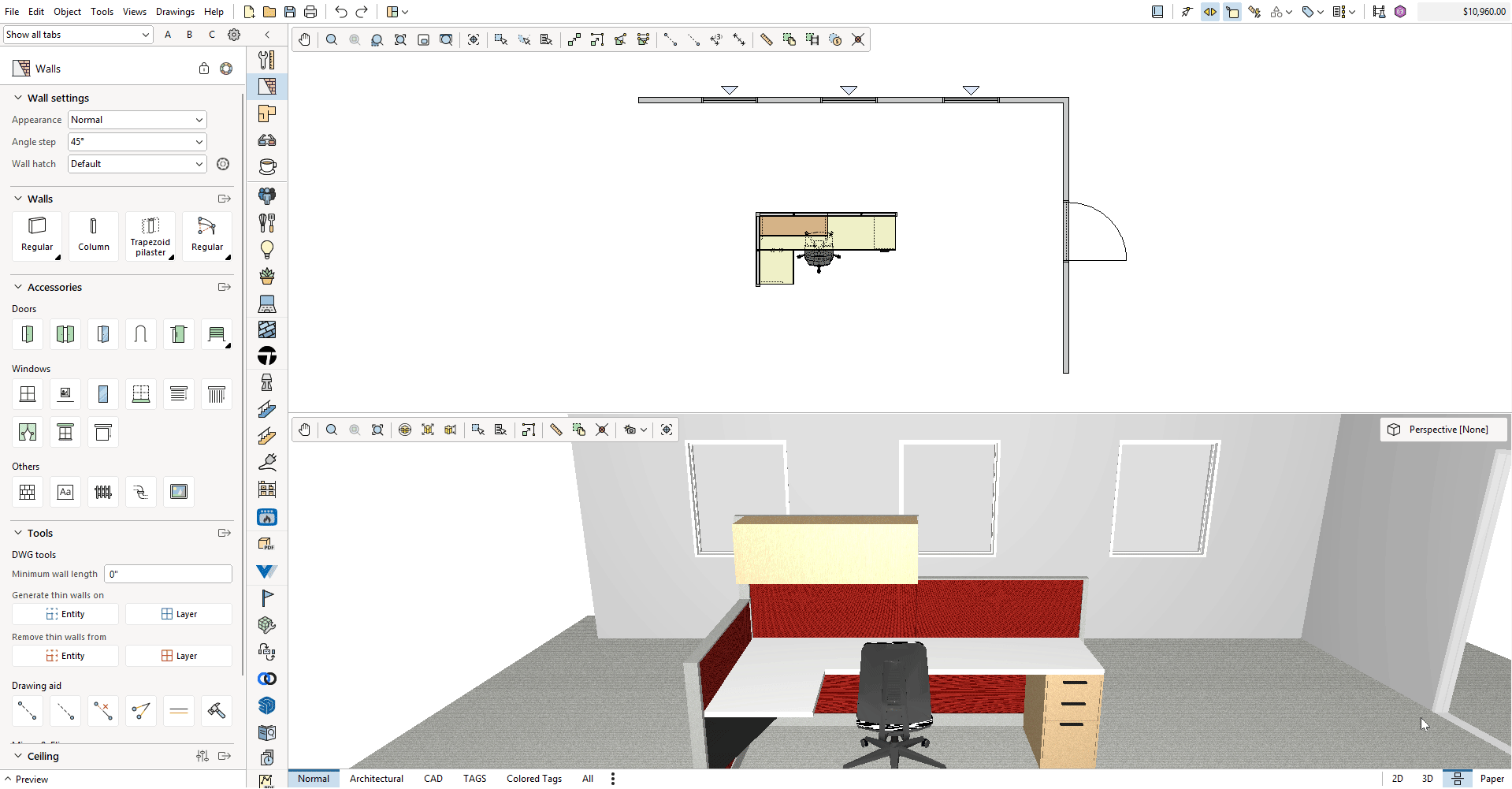Open the Show all tabs dropdown
1512x789 pixels.
(x=78, y=35)
